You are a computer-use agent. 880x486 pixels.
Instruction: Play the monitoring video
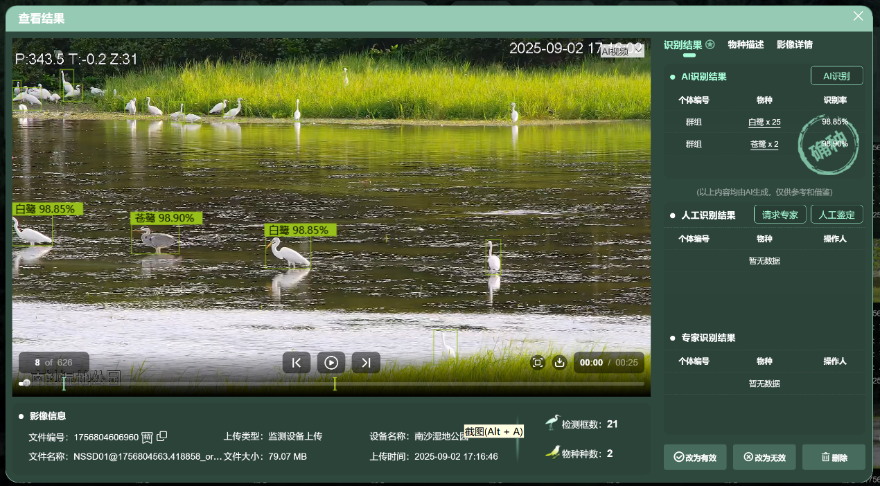pos(331,363)
